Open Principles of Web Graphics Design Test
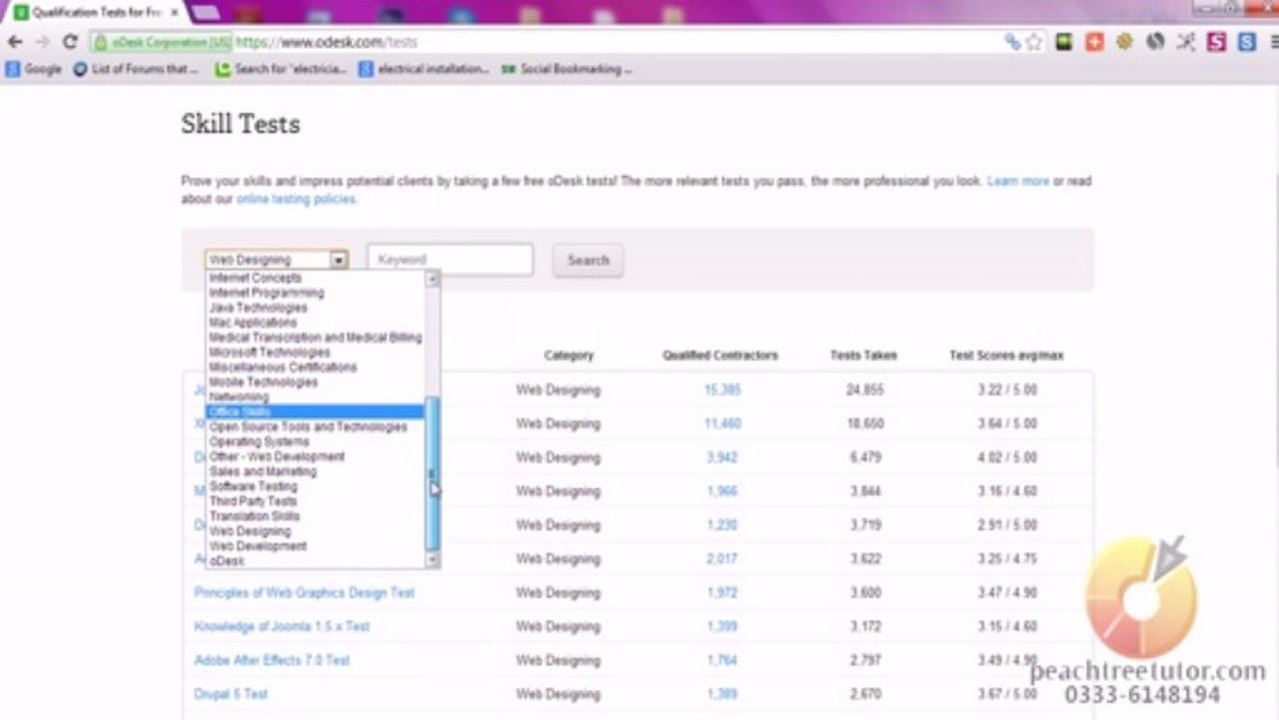This screenshot has width=1279, height=720. (304, 593)
